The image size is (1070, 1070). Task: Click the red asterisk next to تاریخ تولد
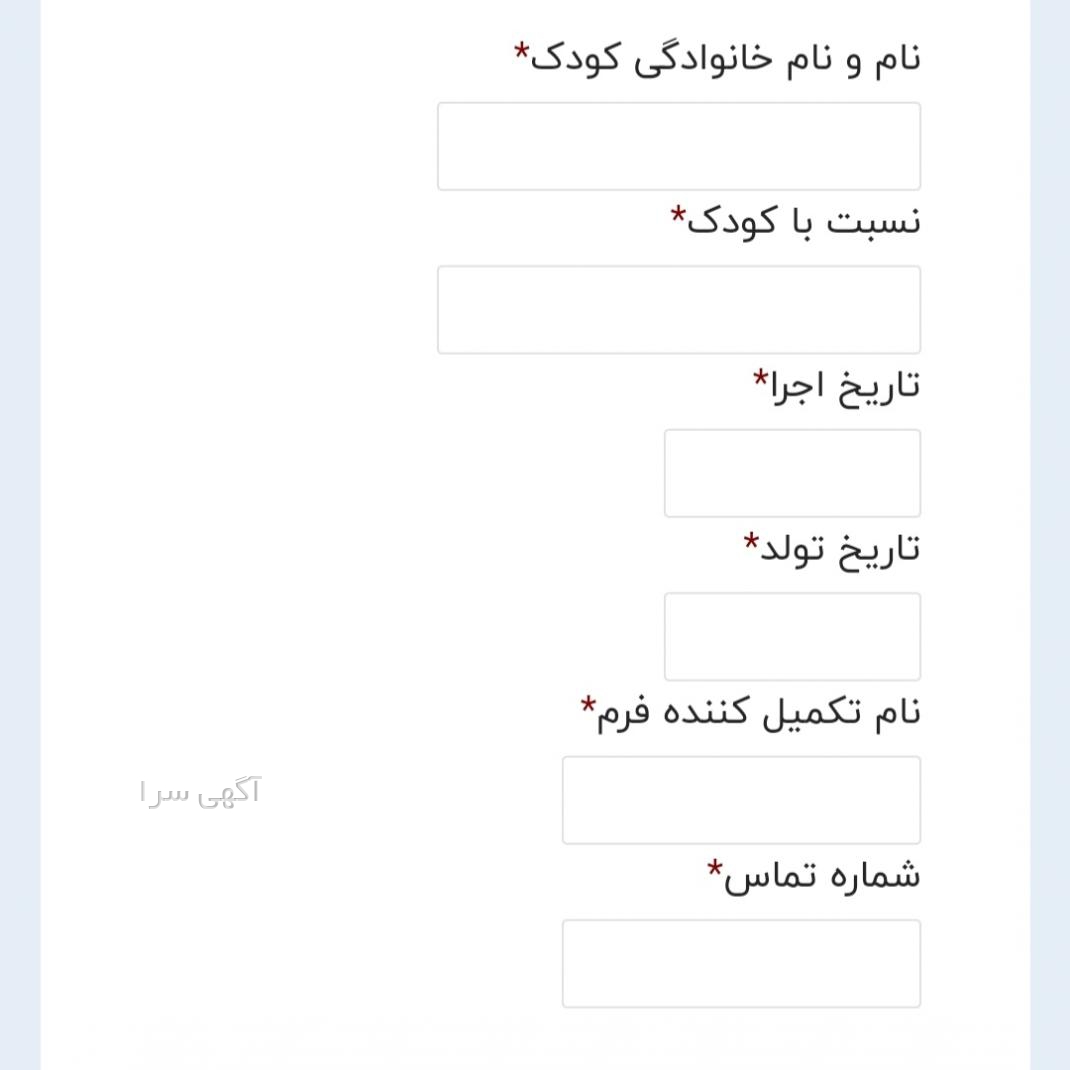[751, 541]
